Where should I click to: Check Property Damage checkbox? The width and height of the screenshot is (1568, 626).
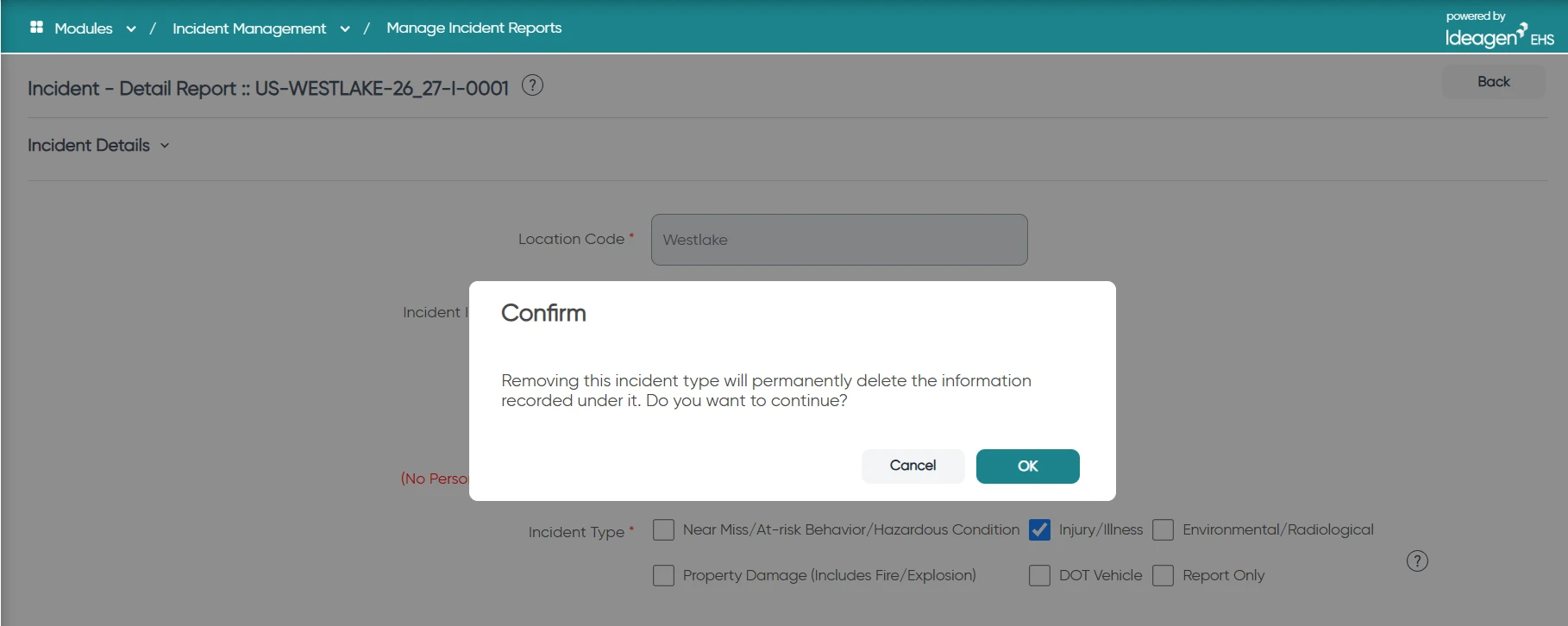[x=663, y=575]
